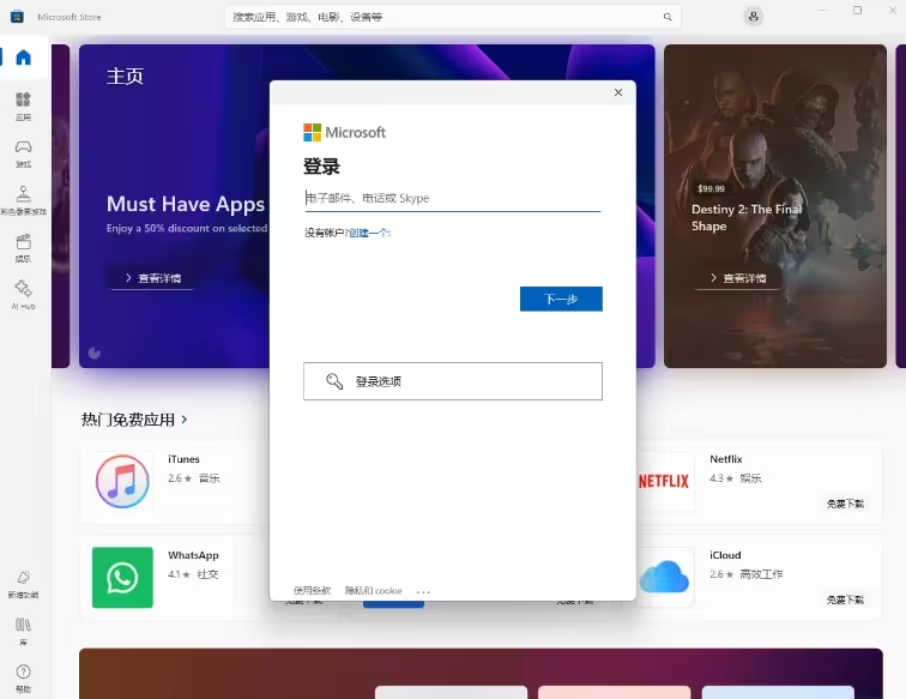This screenshot has height=699, width=906.
Task: Open the user account profile icon
Action: click(x=753, y=17)
